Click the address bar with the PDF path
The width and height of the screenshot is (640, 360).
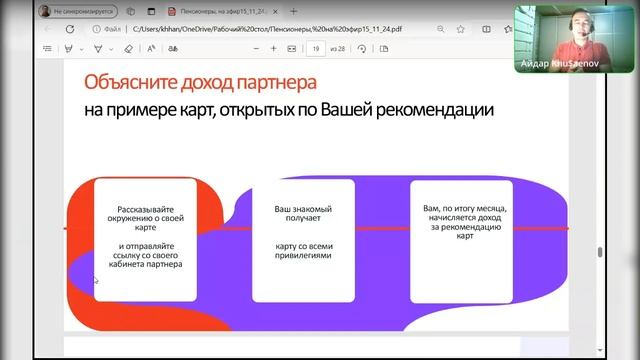(267, 29)
